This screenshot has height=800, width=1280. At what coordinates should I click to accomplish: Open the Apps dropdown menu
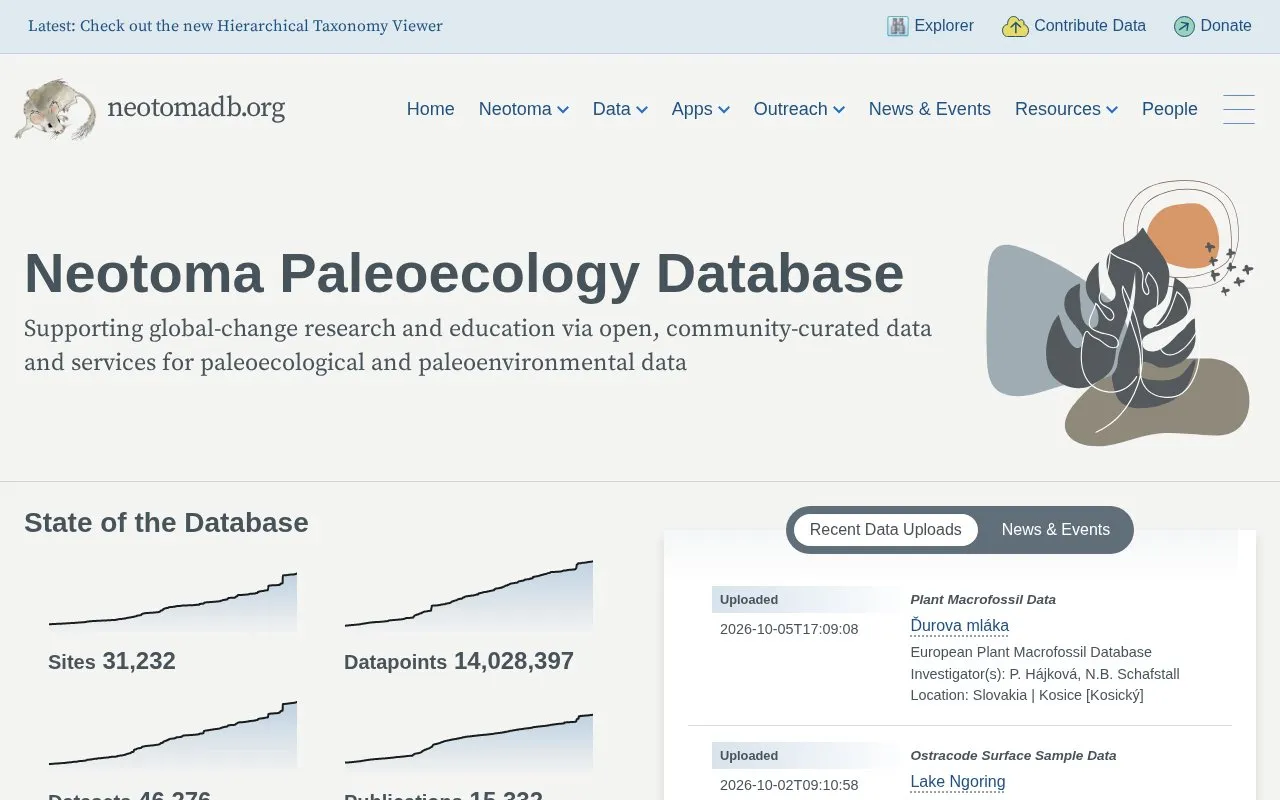[700, 109]
